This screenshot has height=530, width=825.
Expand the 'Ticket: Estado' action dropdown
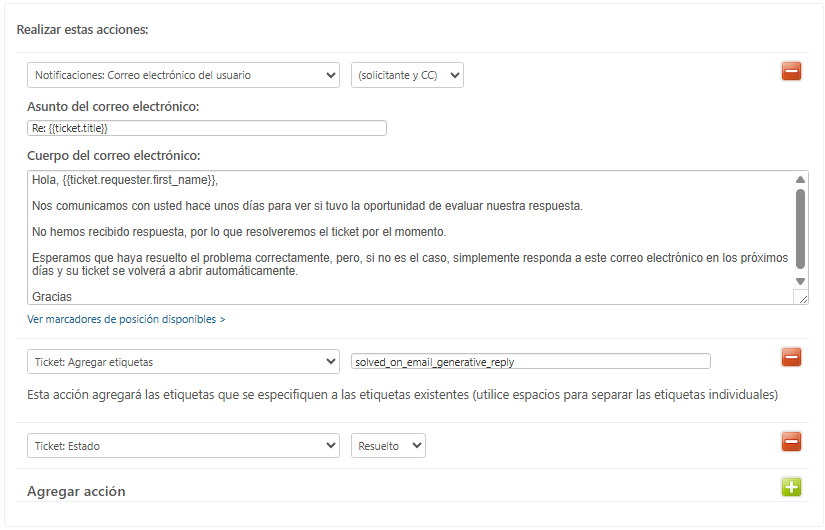[183, 446]
